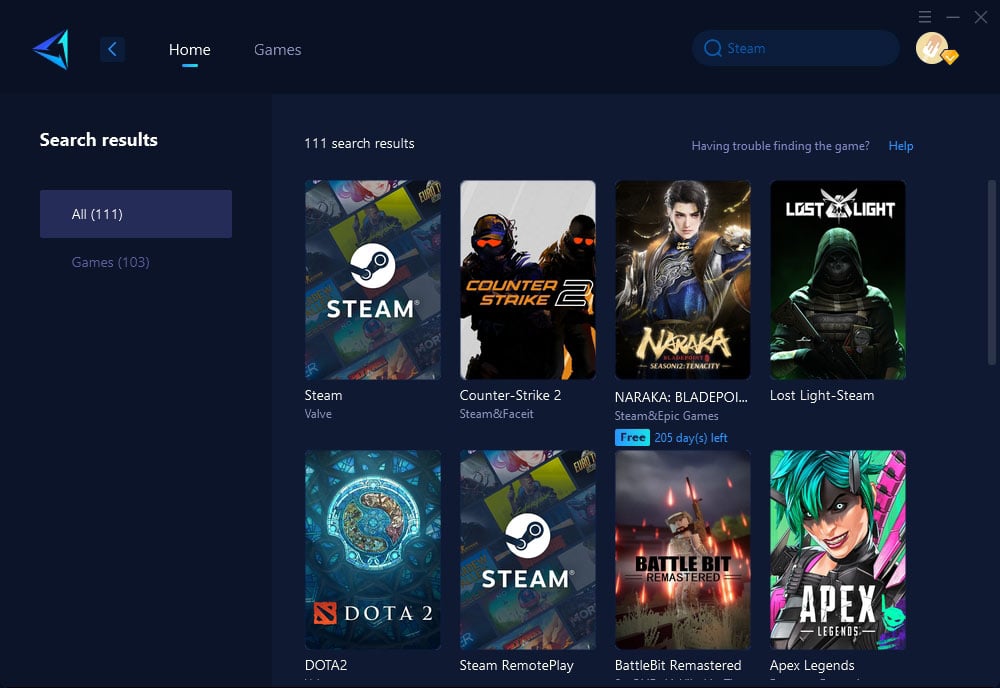This screenshot has width=1000, height=688.
Task: Click the search magnifier icon
Action: click(712, 48)
